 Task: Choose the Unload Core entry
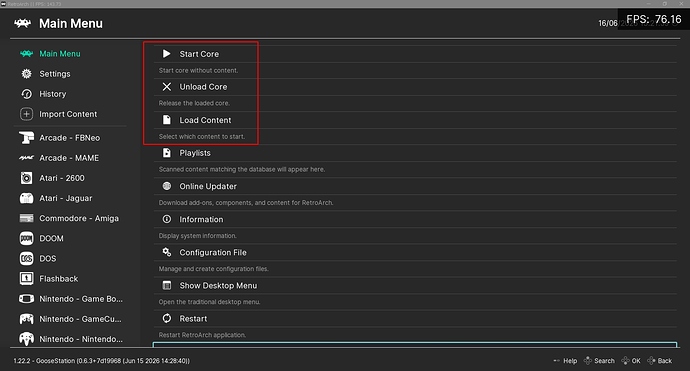point(415,87)
